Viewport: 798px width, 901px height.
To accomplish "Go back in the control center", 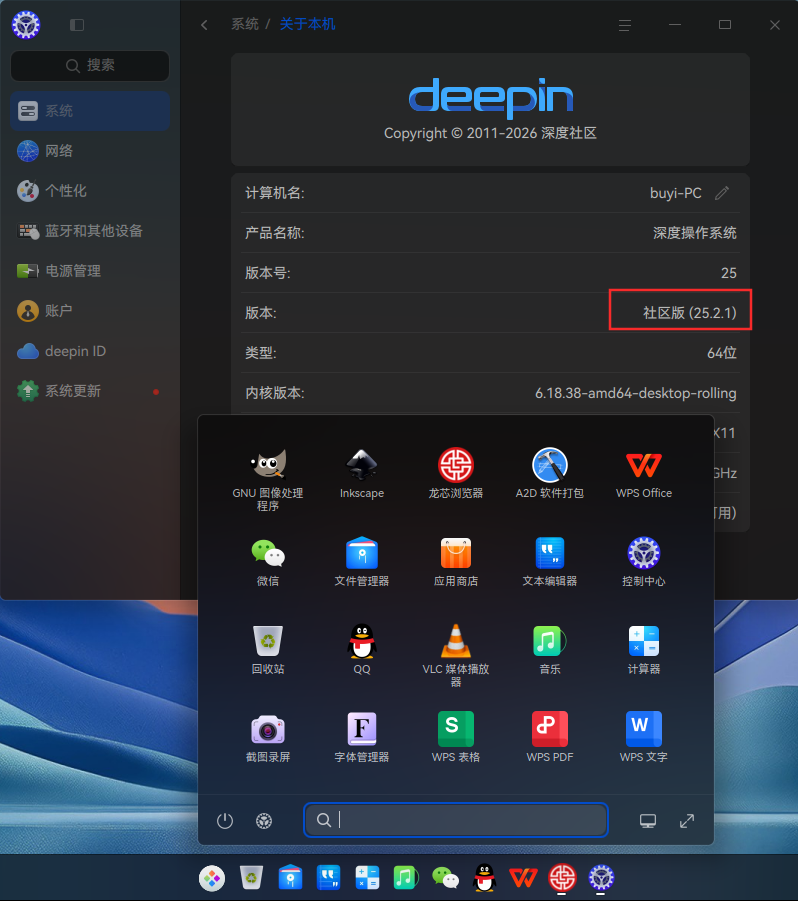I will click(x=204, y=25).
